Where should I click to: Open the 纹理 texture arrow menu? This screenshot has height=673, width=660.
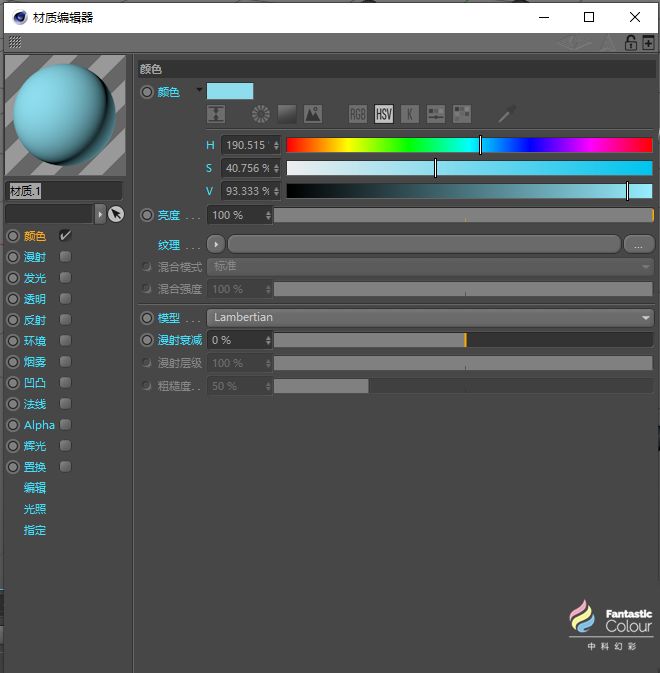pos(216,245)
